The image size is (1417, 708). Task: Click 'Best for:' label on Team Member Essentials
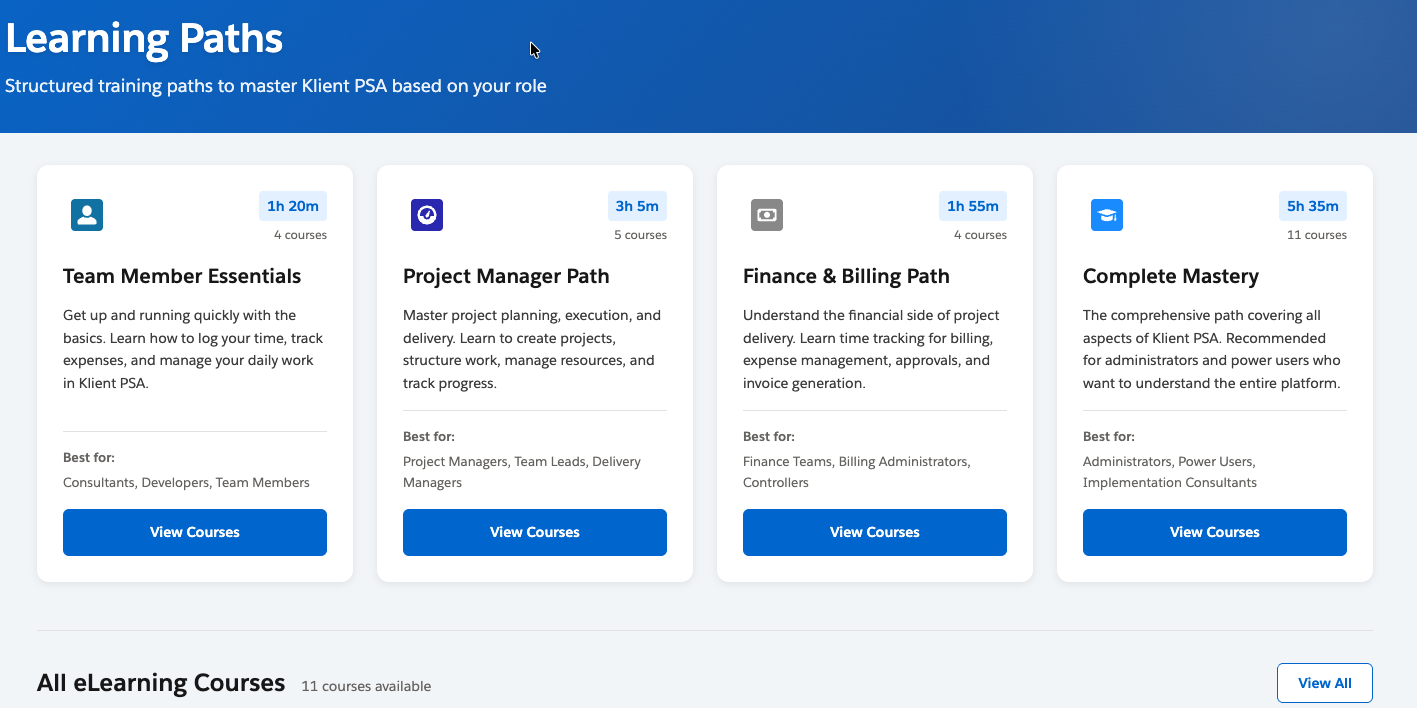coord(89,458)
